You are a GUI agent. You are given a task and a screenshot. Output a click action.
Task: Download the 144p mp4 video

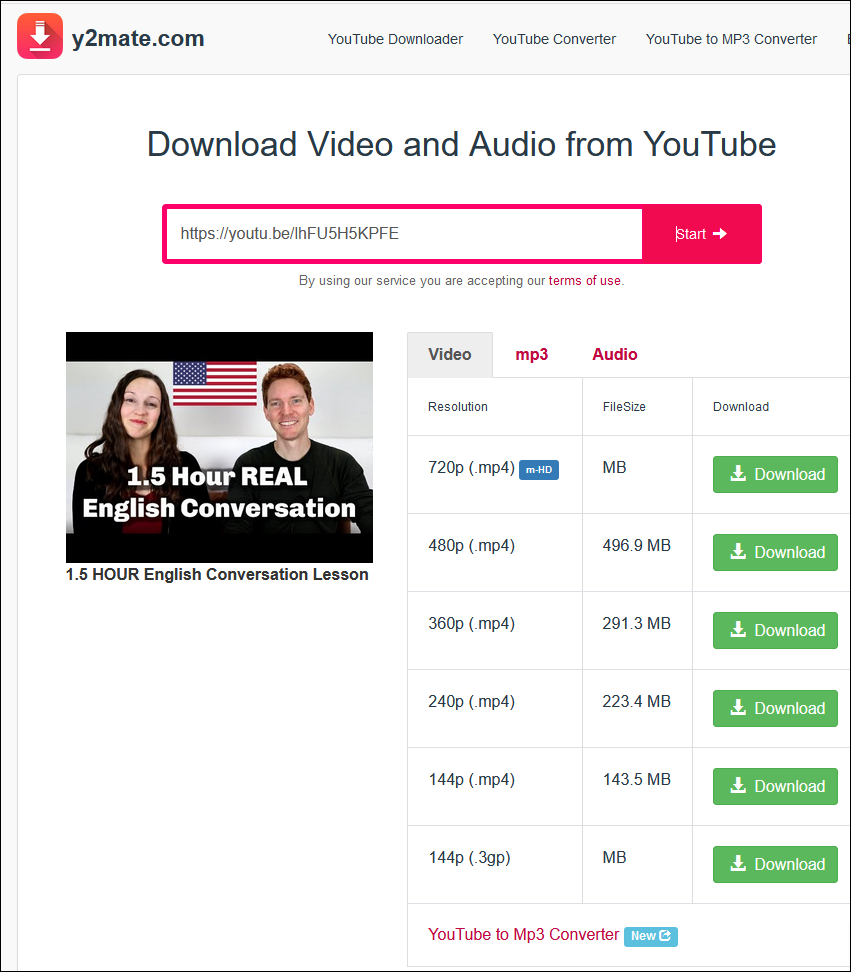pos(775,787)
